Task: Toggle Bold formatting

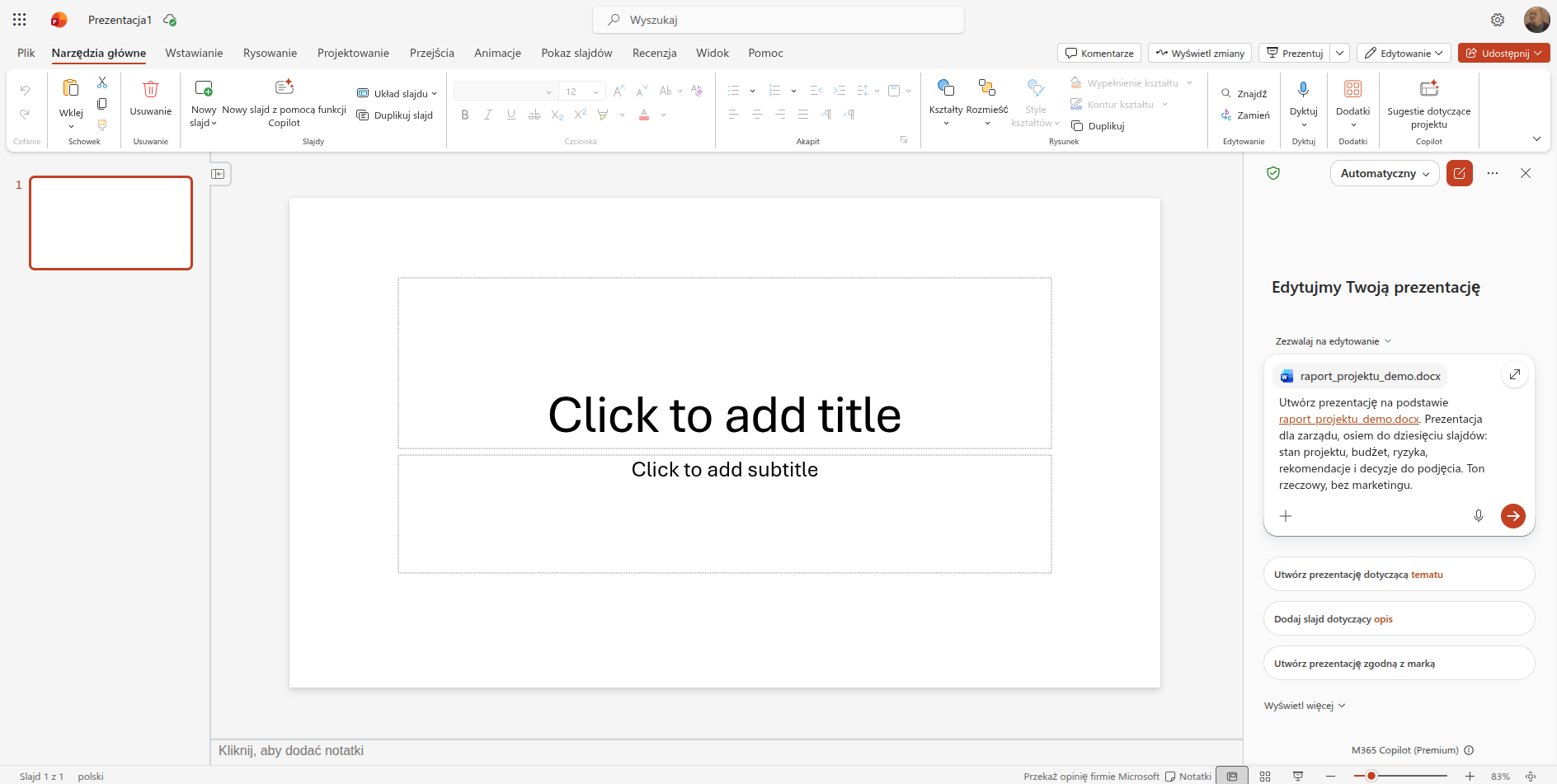Action: coord(465,115)
